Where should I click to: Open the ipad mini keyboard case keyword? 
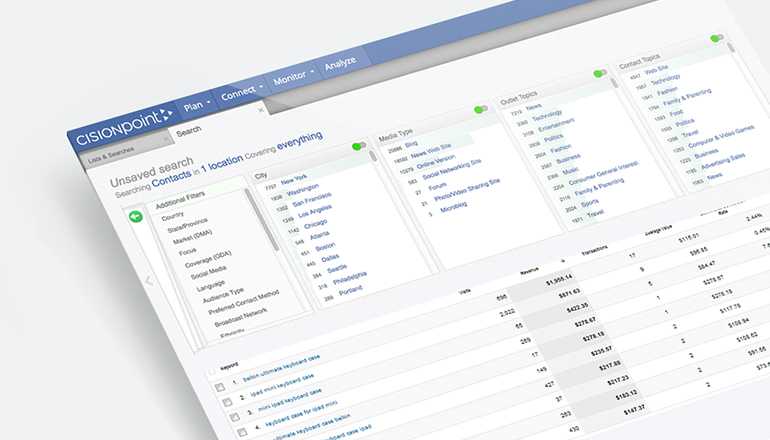point(282,385)
